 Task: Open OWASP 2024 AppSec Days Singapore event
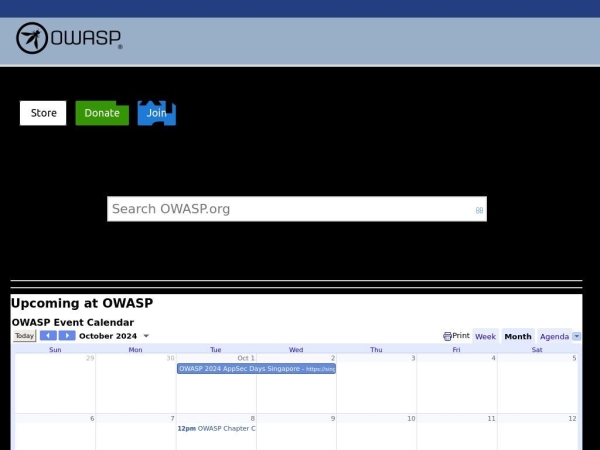[256, 369]
